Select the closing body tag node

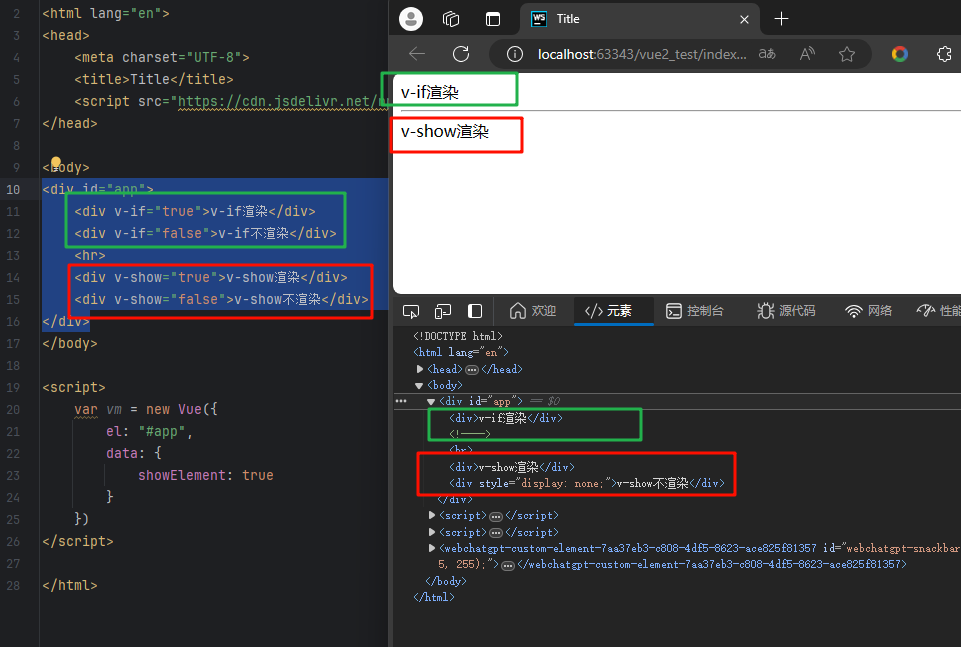(x=446, y=581)
